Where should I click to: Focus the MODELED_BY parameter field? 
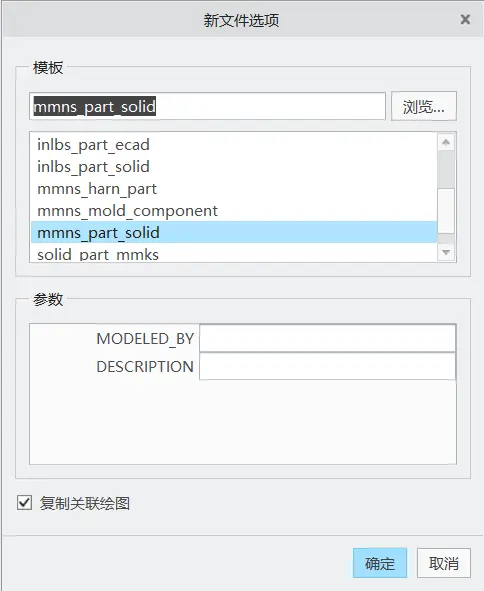327,338
